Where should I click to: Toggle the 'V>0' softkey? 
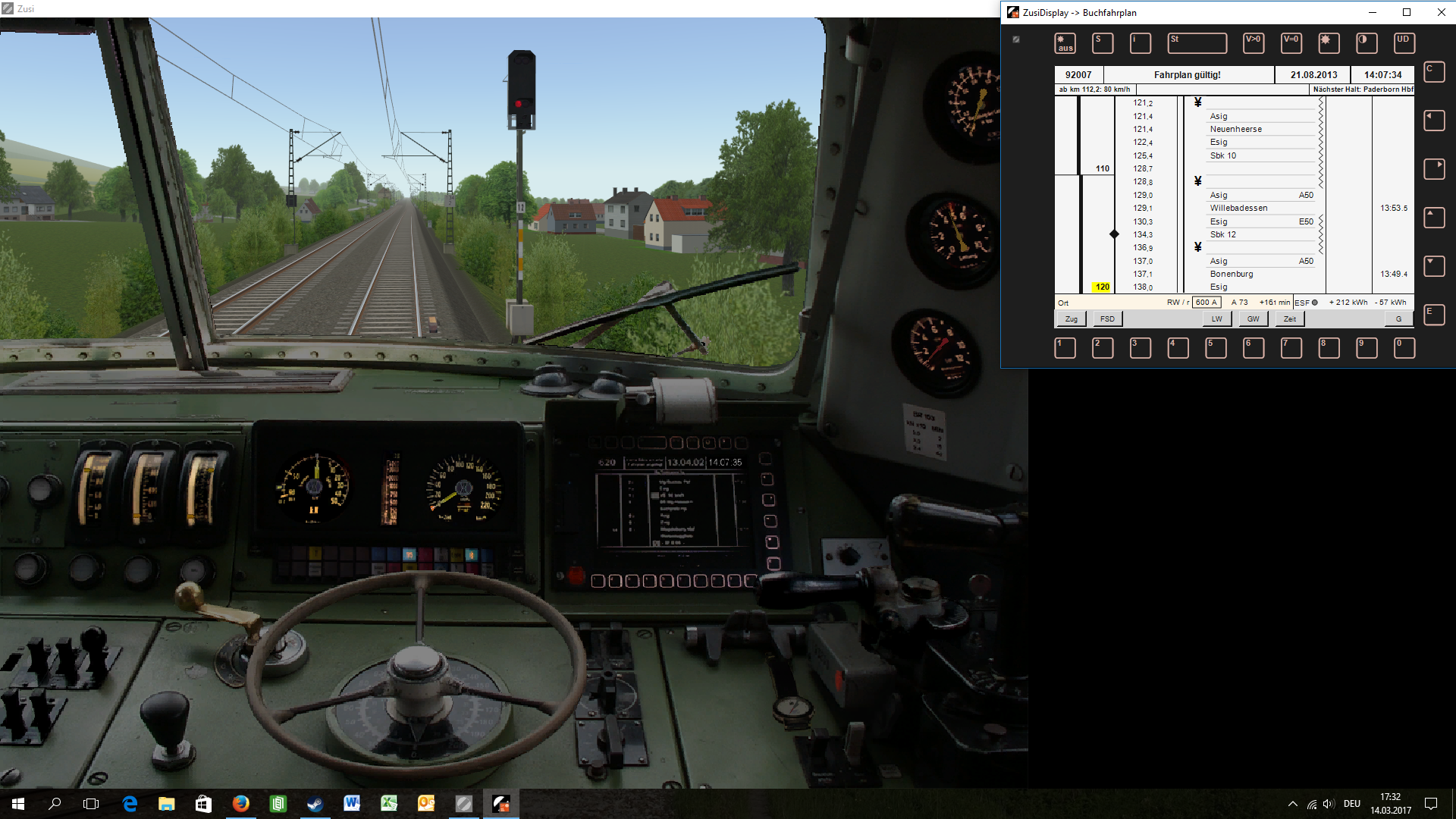1254,43
